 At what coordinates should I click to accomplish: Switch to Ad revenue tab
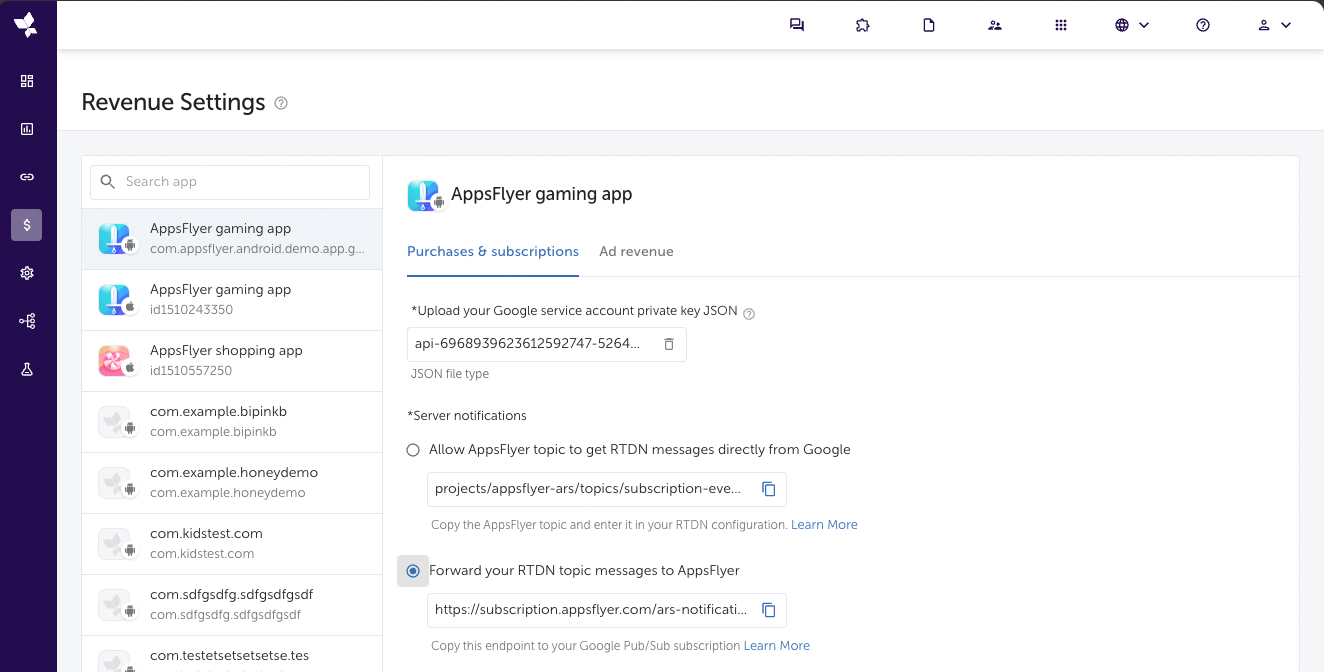[636, 252]
